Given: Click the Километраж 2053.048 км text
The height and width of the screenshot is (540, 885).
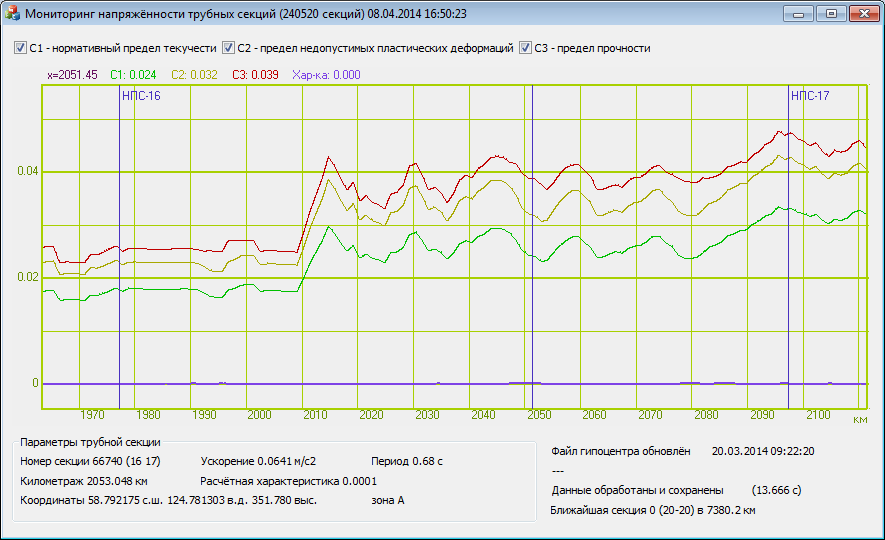Looking at the screenshot, I should [x=84, y=481].
